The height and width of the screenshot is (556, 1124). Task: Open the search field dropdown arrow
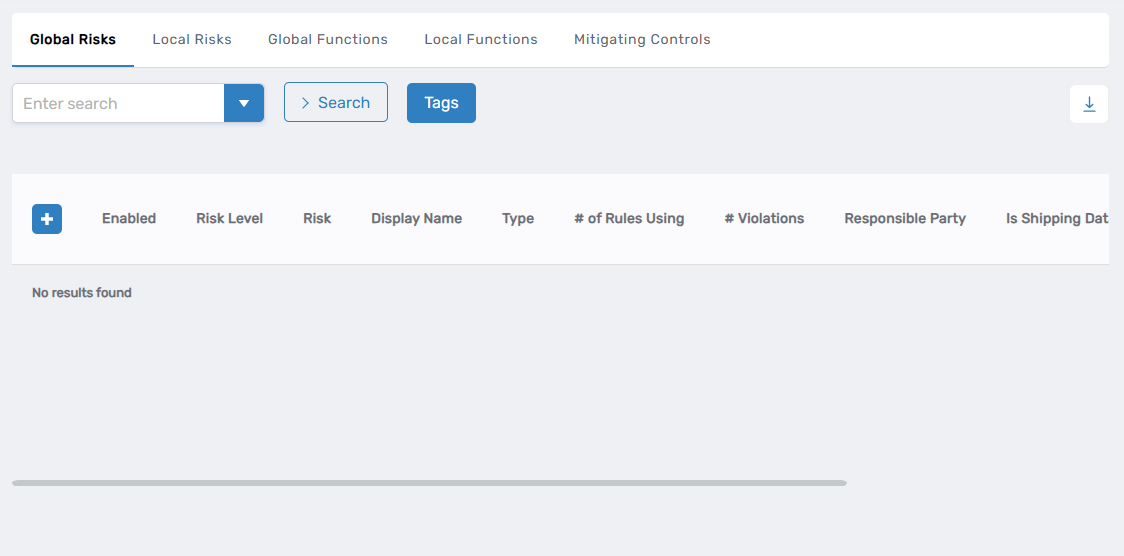coord(244,103)
